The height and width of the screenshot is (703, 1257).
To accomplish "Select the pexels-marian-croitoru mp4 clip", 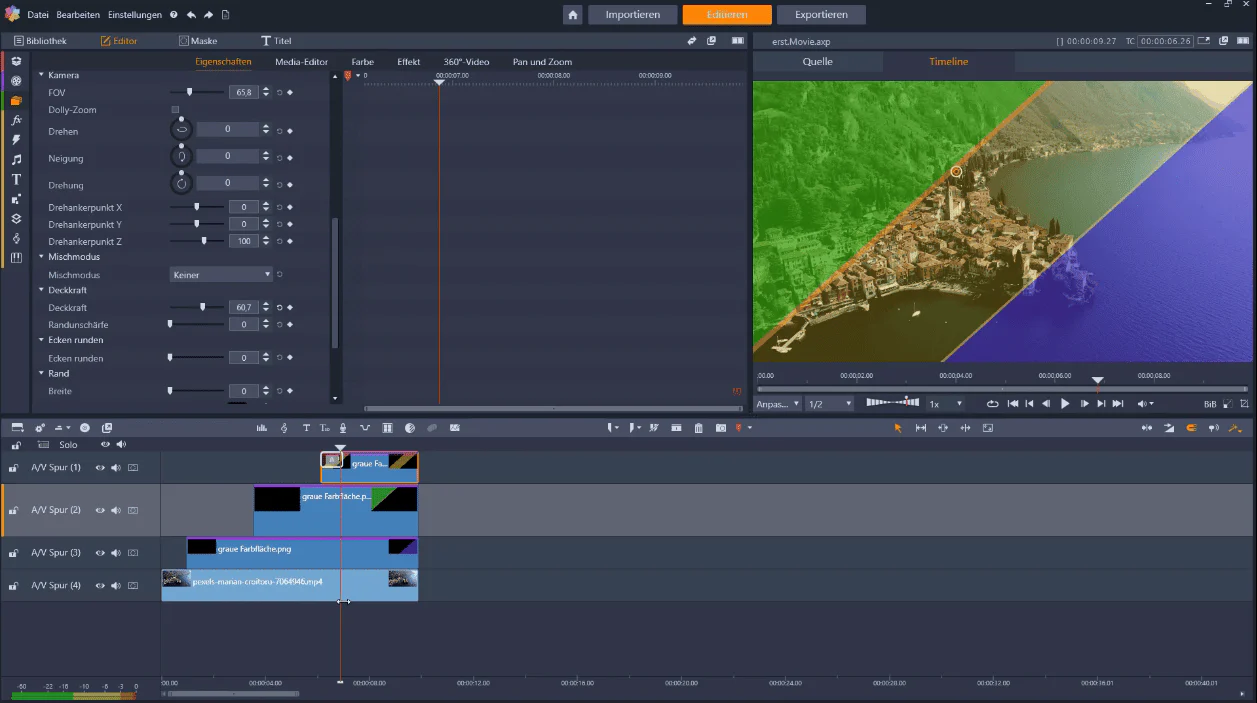I will pos(289,585).
